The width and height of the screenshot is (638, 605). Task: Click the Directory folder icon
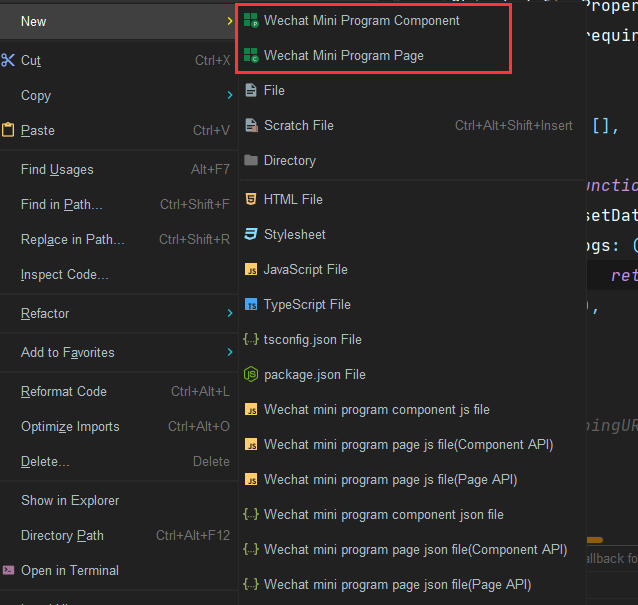[x=251, y=160]
